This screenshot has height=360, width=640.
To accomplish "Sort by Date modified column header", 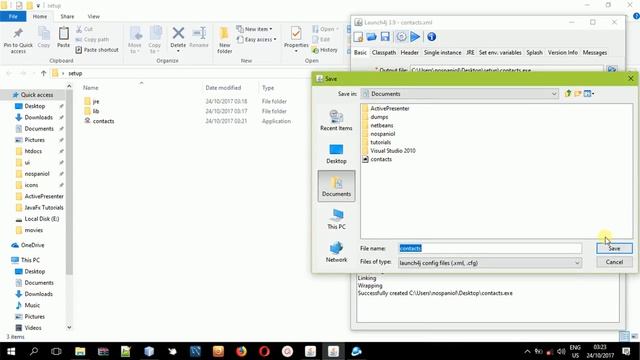I will pyautogui.click(x=223, y=88).
